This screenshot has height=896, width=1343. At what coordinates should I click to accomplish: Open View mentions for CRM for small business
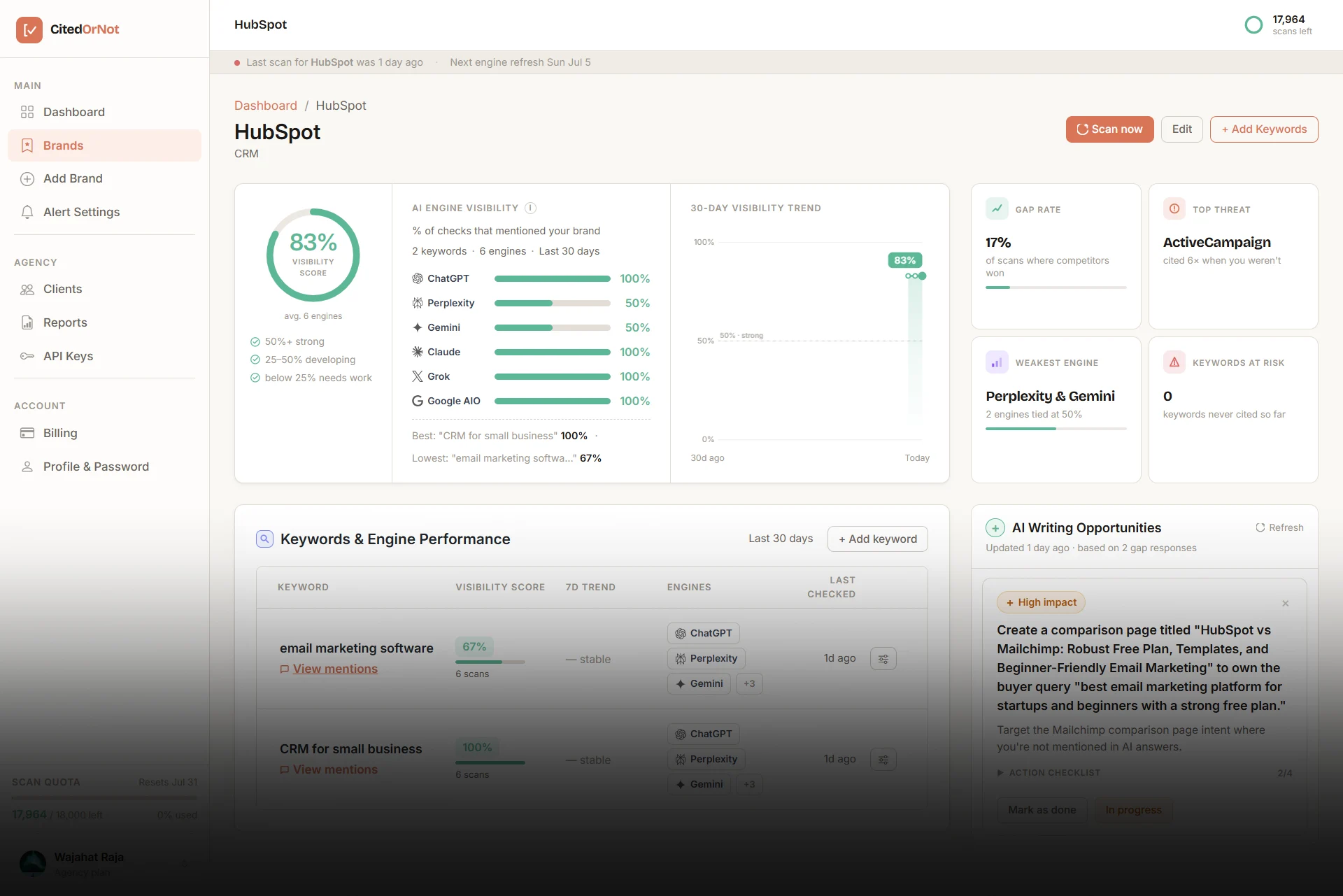pos(335,769)
